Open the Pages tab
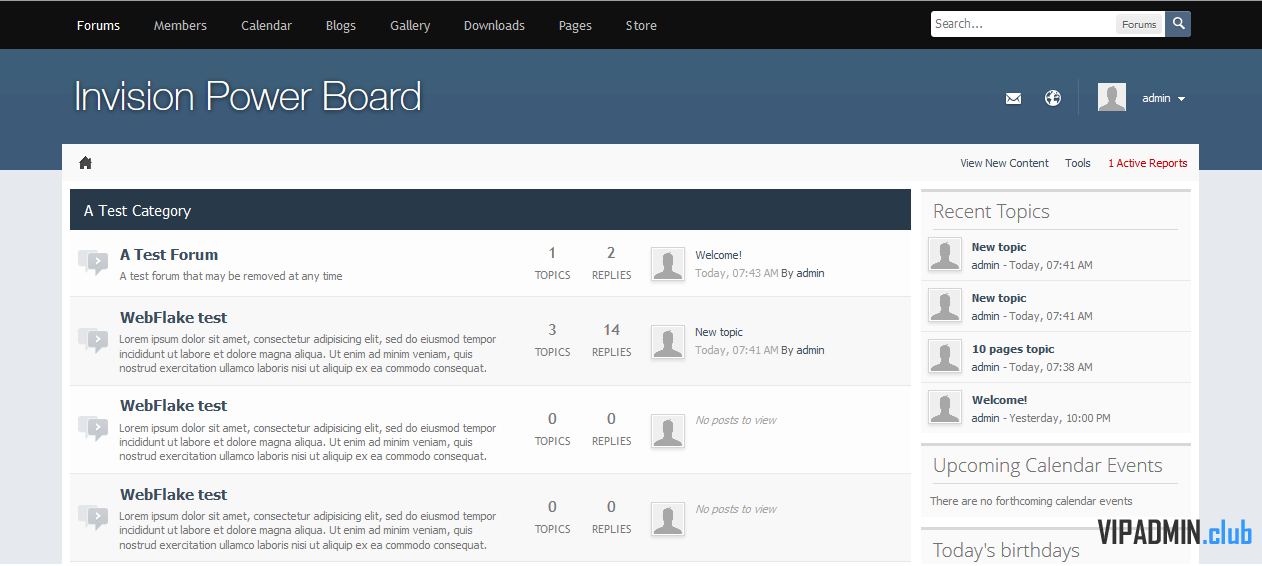 [x=575, y=25]
